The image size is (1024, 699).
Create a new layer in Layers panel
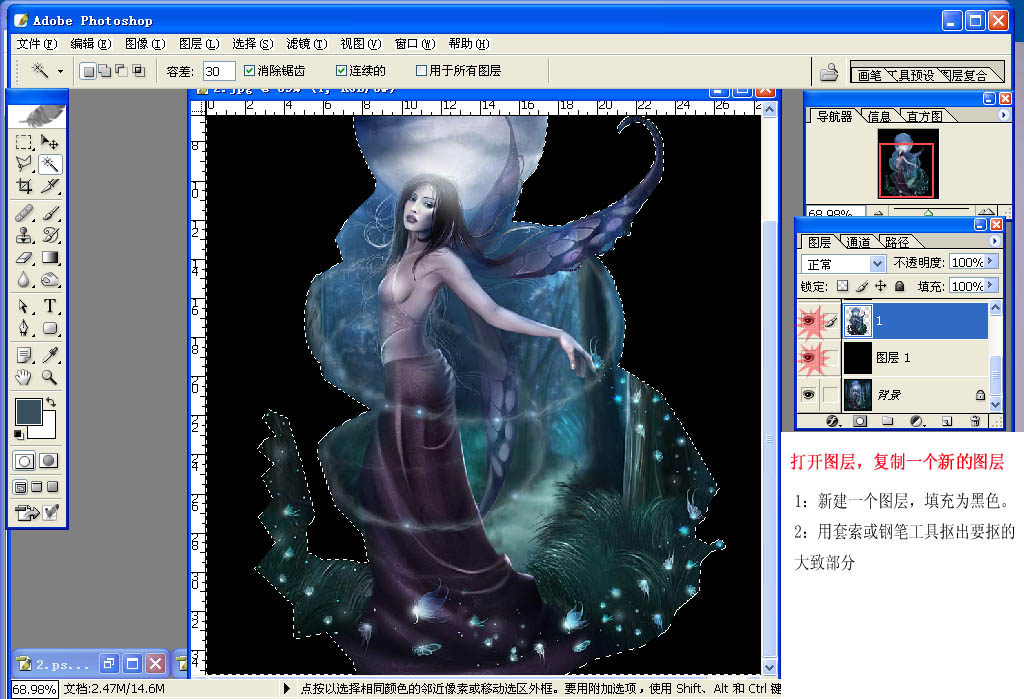point(947,421)
